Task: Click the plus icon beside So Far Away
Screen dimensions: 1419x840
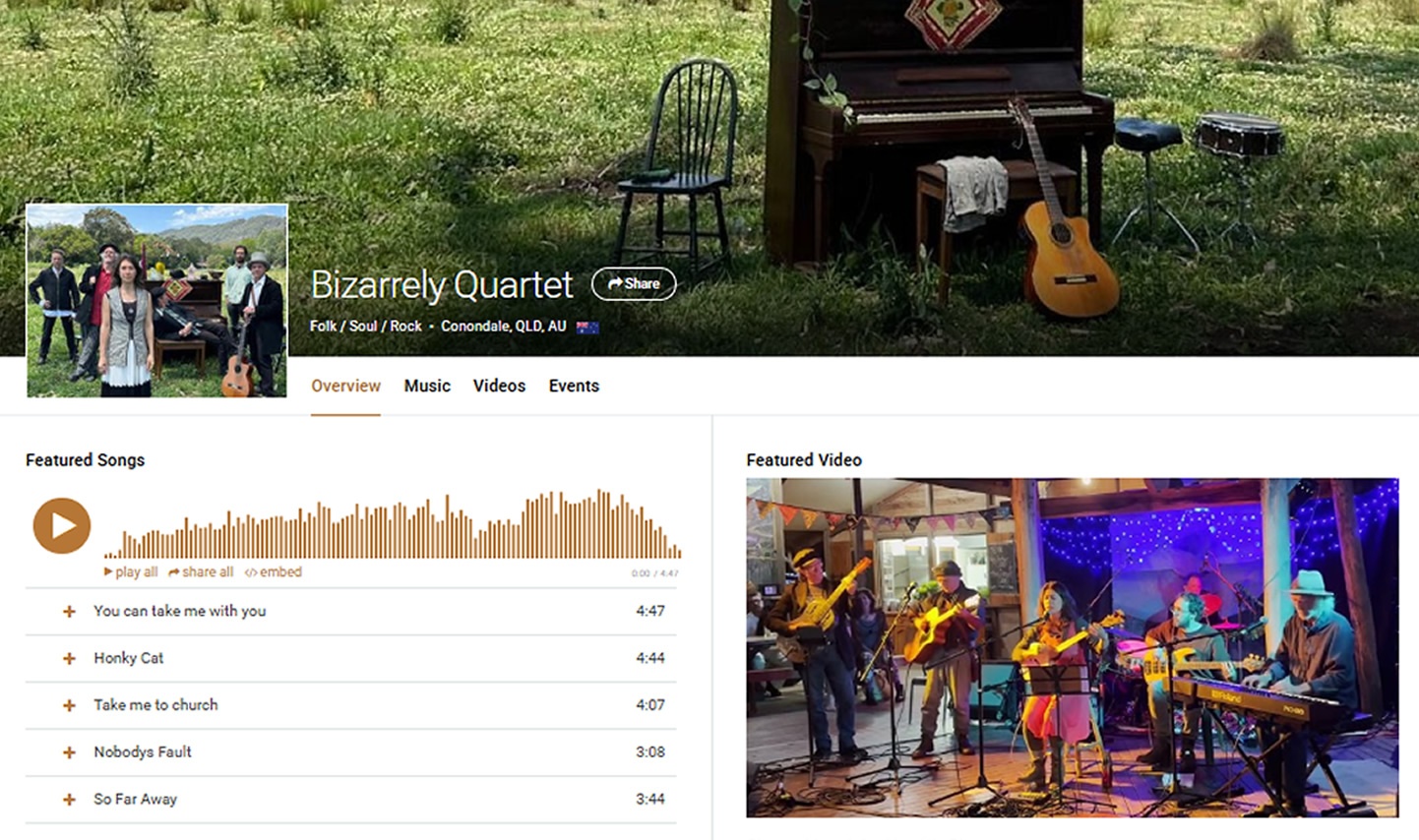Action: [x=69, y=800]
